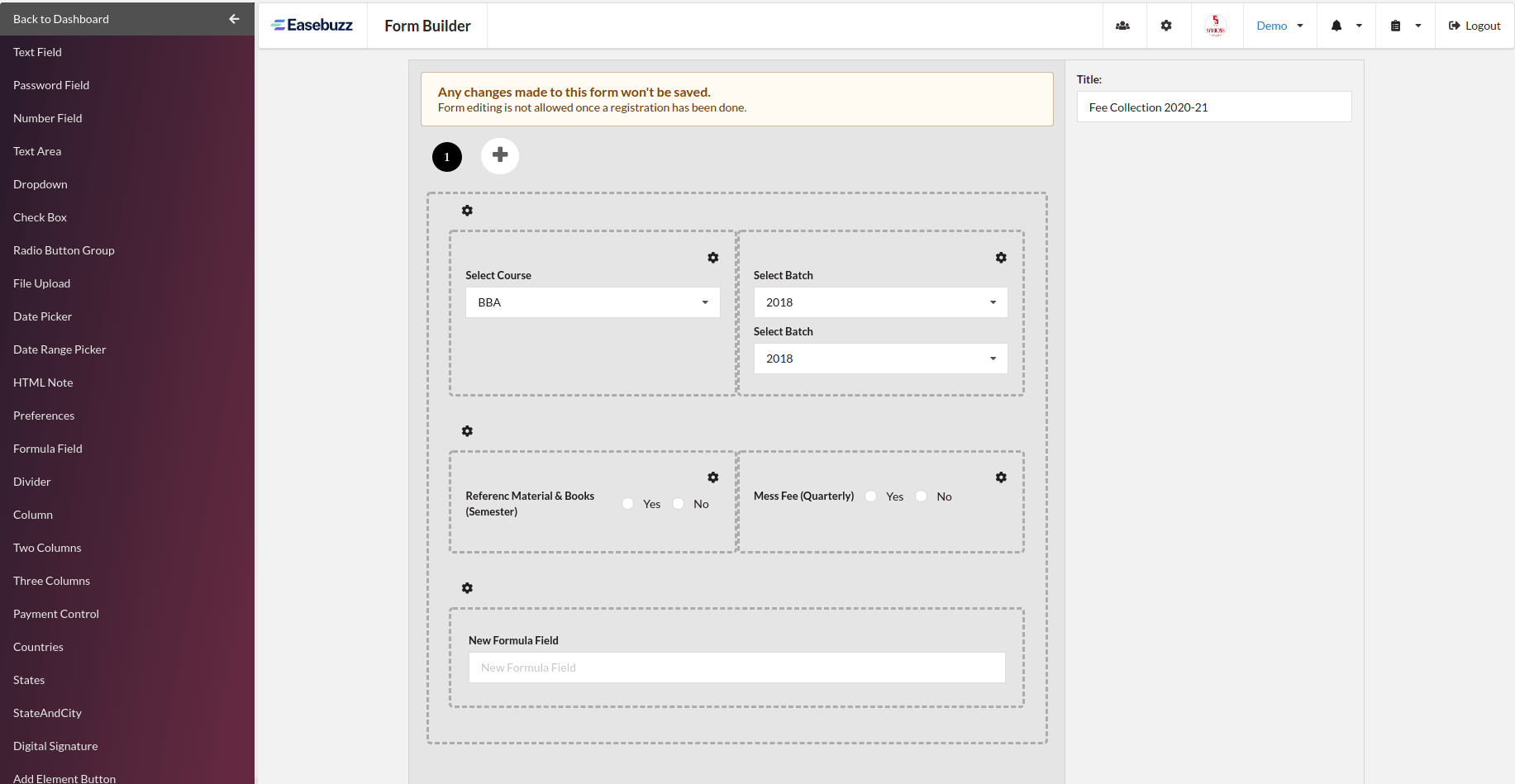Expand the caret next to clipboard icon
Viewport: 1515px width, 784px height.
[x=1418, y=26]
